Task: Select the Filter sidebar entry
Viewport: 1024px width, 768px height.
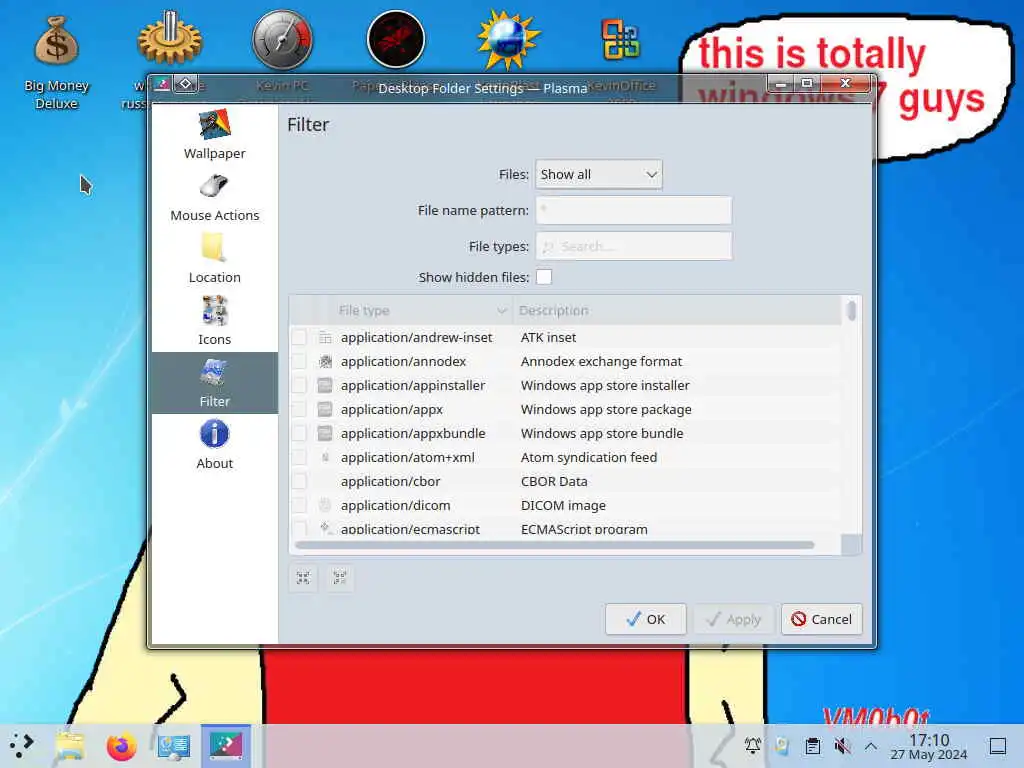Action: coord(214,383)
